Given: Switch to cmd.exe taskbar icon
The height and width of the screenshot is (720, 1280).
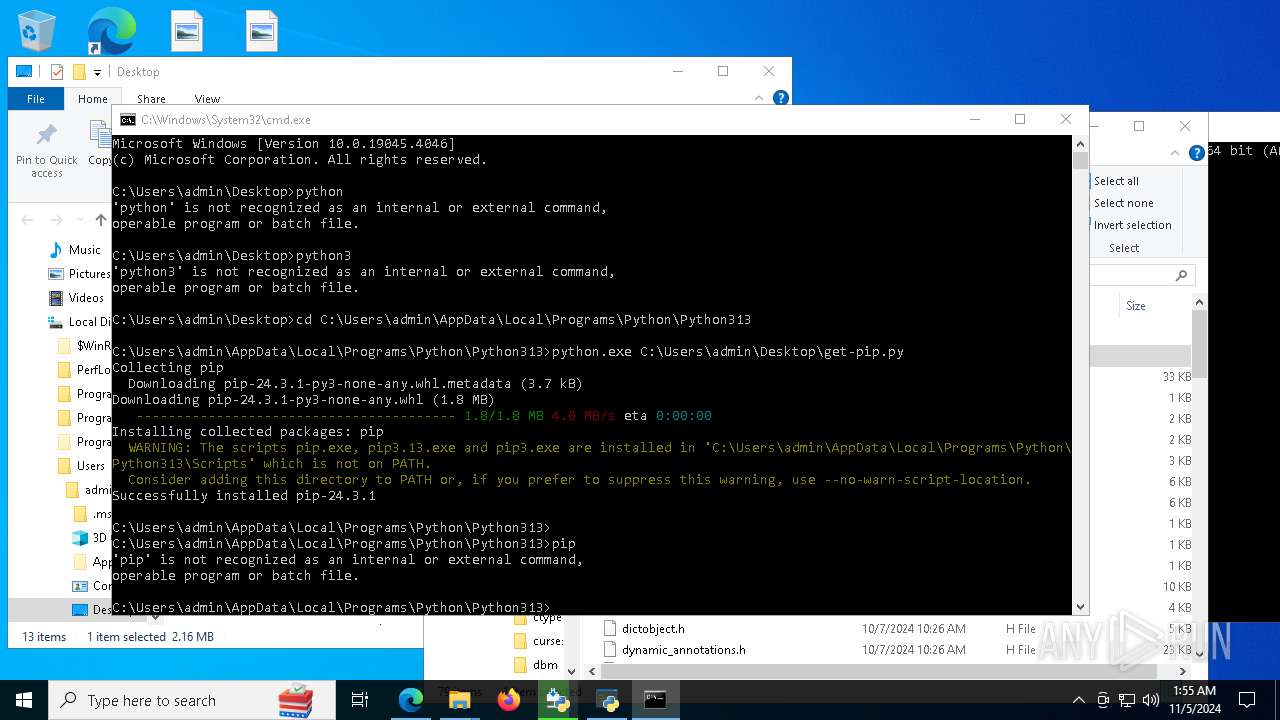Looking at the screenshot, I should [655, 700].
